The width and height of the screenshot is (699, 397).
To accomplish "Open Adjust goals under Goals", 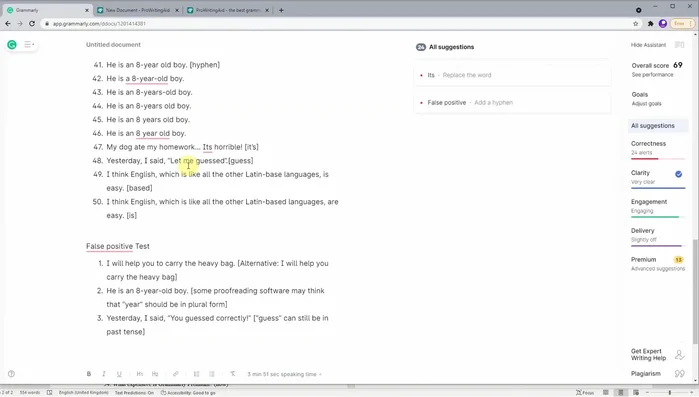I will (646, 104).
